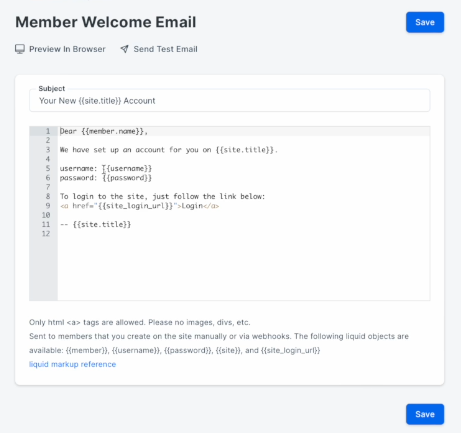
Task: Click the bottom Save button
Action: tap(425, 414)
